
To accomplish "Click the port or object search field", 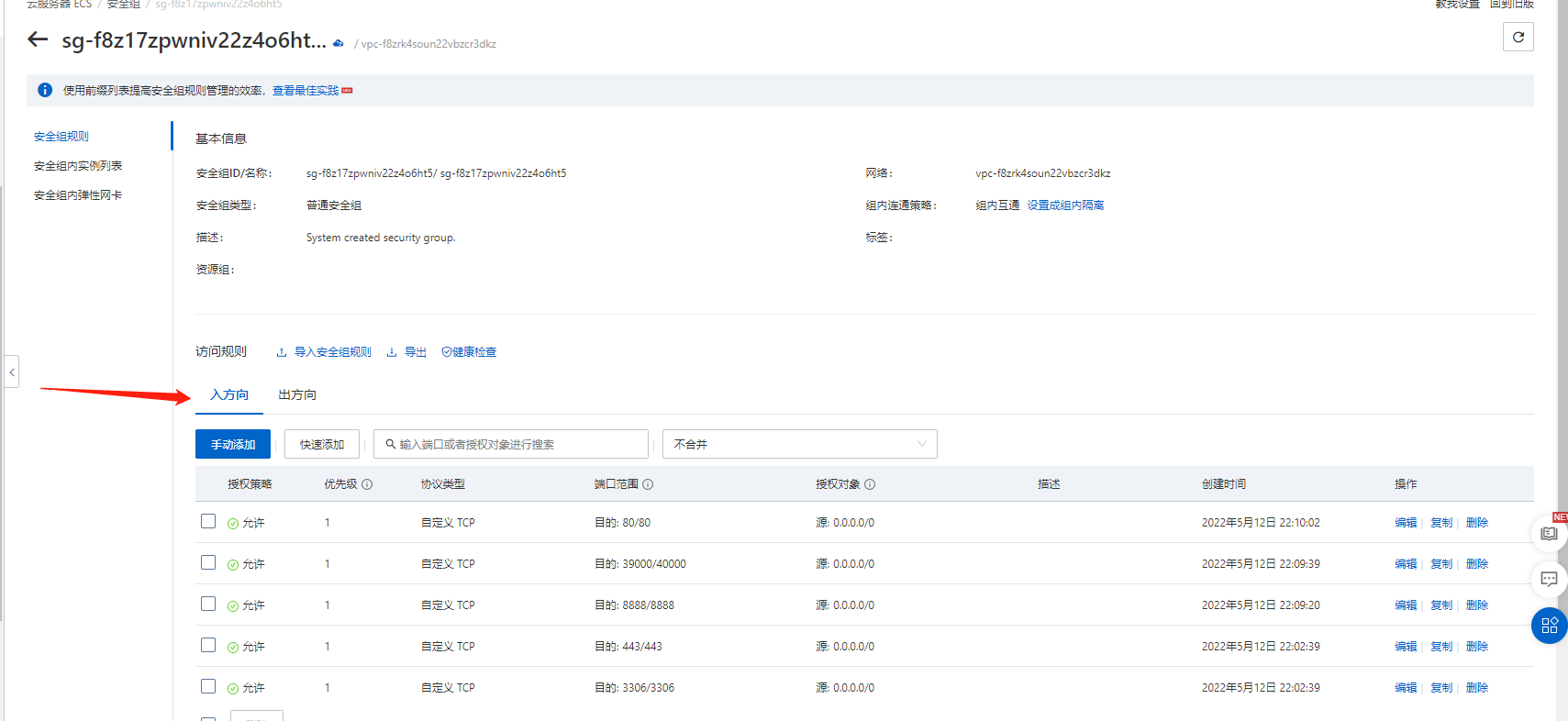I will (511, 444).
